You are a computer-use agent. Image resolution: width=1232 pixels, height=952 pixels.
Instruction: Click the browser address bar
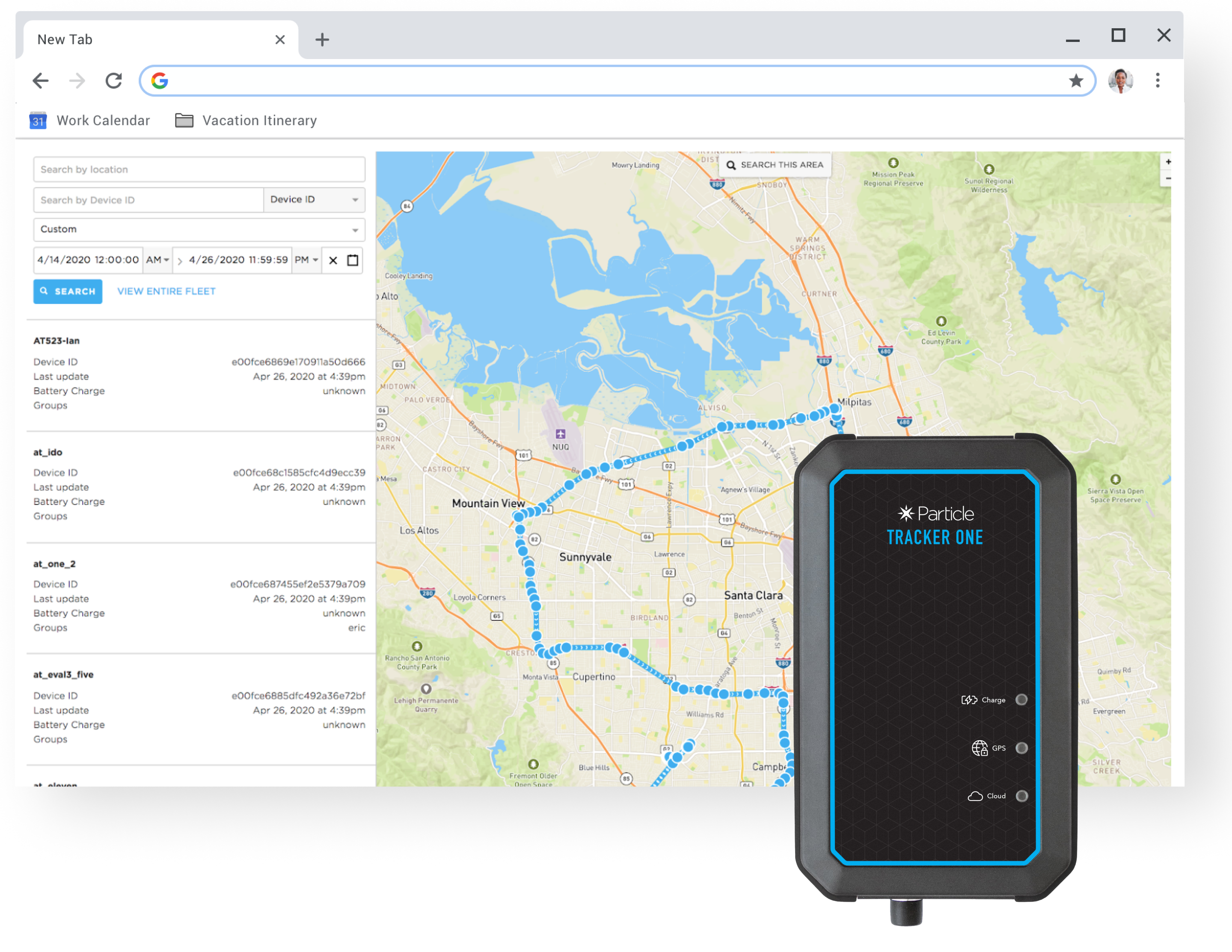click(x=617, y=80)
